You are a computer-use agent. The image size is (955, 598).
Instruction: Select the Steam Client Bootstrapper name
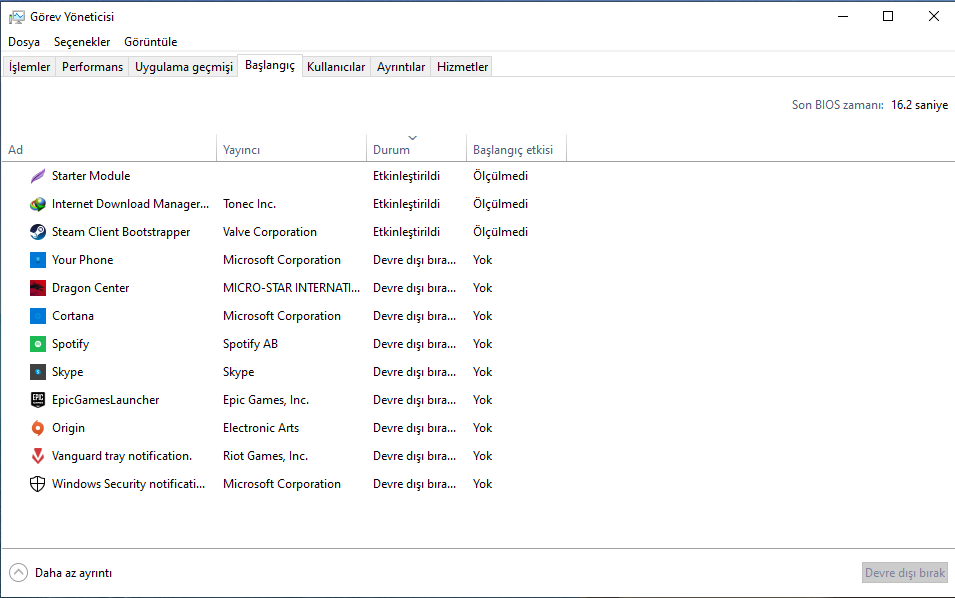coord(121,232)
